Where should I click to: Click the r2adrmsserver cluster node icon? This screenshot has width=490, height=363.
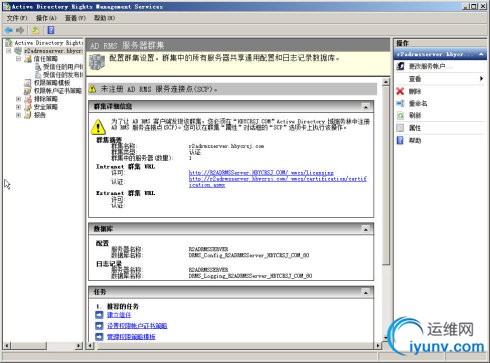click(18, 51)
